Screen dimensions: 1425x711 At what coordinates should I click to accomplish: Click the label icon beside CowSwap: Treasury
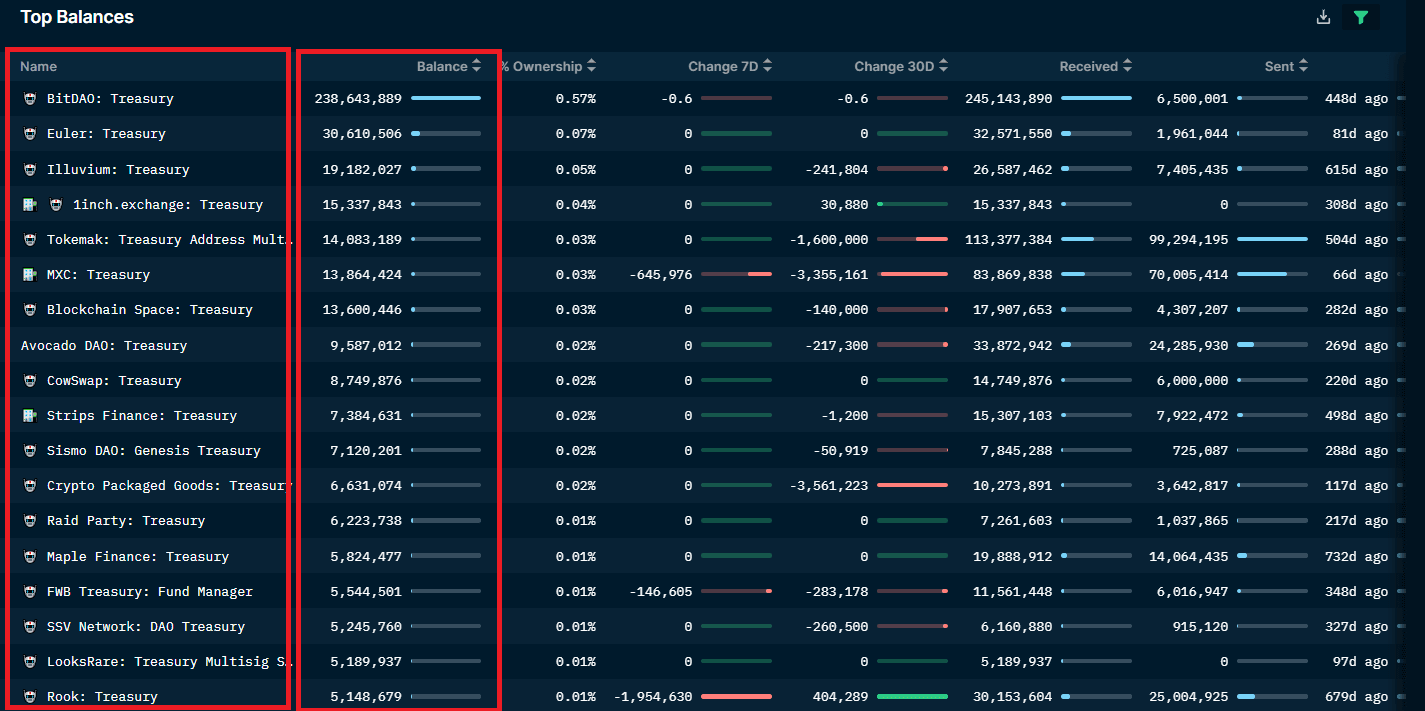[29, 381]
